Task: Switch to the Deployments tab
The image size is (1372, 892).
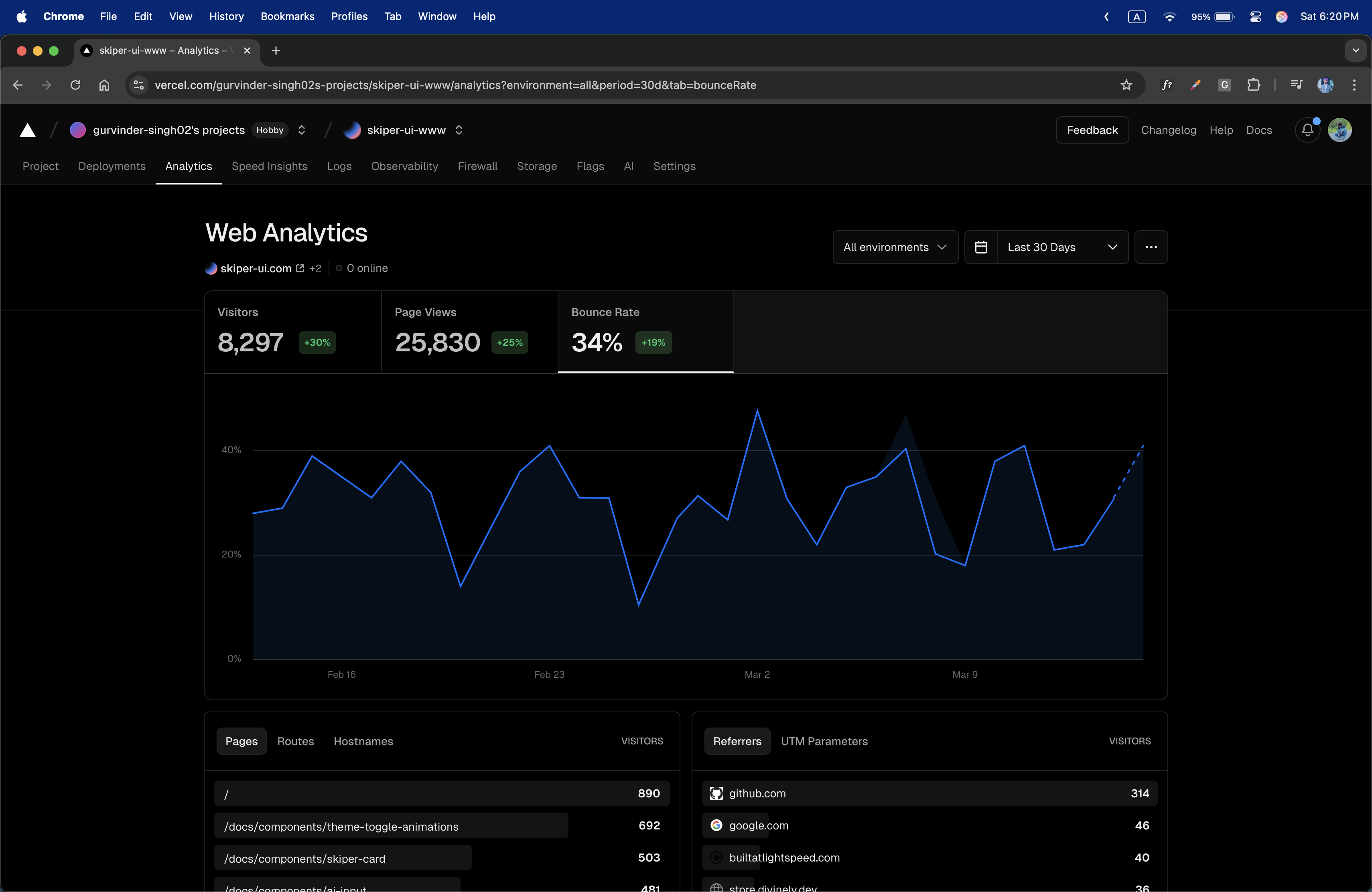Action: (112, 166)
